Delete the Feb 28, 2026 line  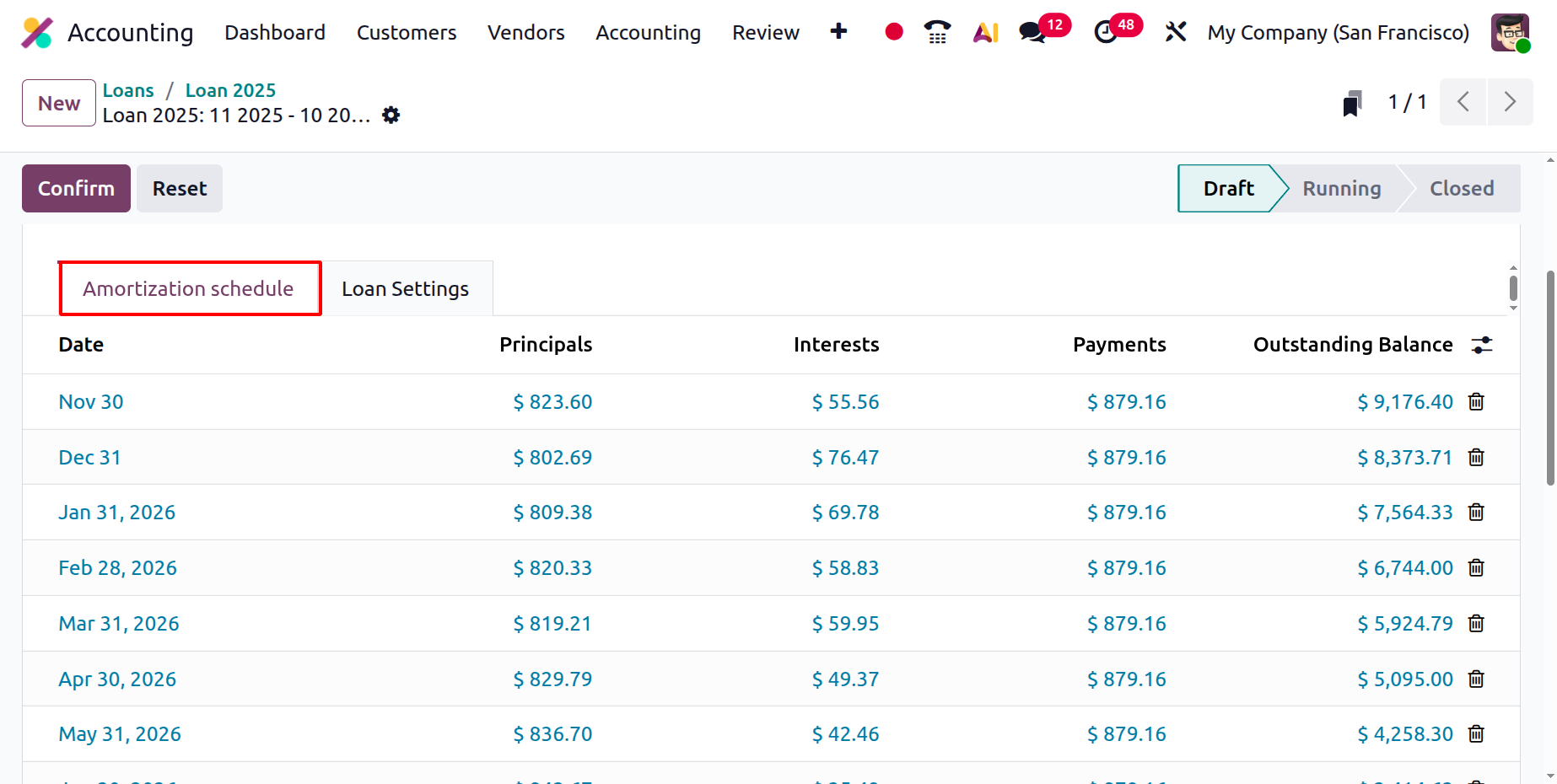tap(1476, 568)
